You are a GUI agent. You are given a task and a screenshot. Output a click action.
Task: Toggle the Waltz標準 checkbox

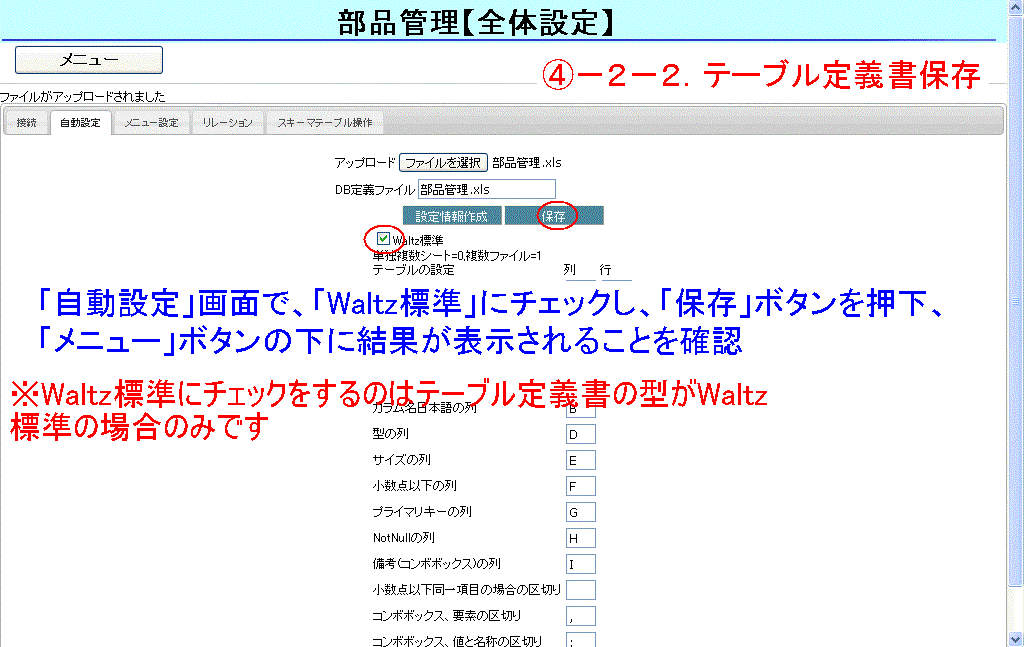coord(384,239)
